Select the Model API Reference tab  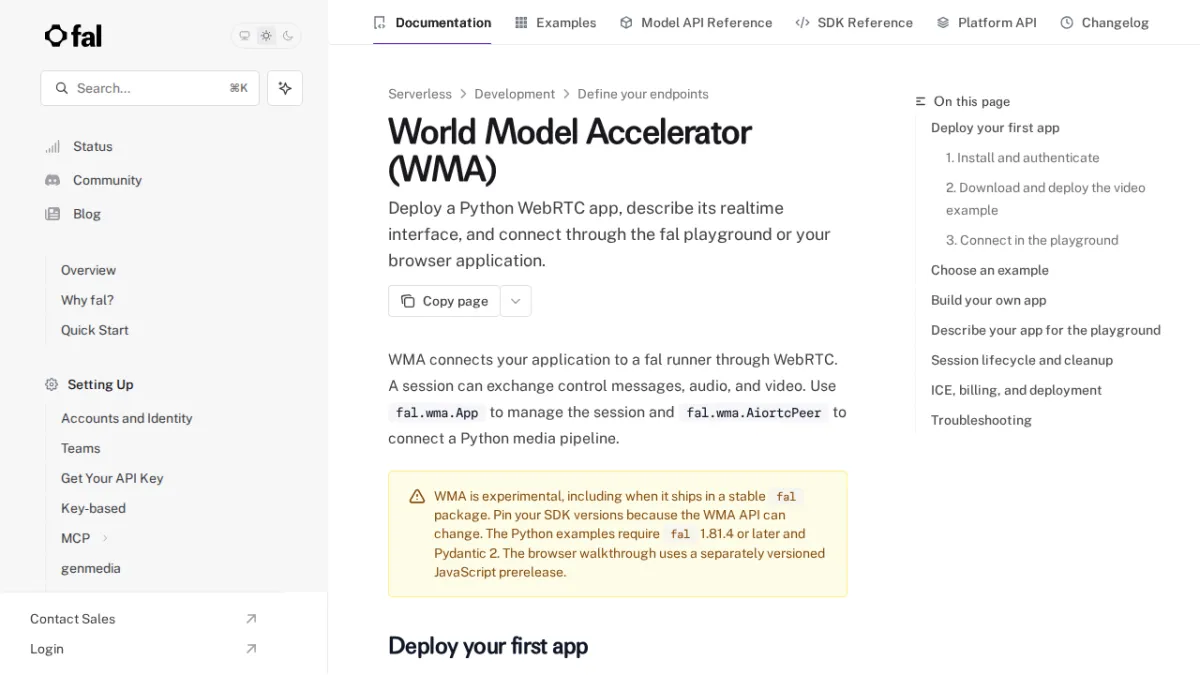[696, 22]
